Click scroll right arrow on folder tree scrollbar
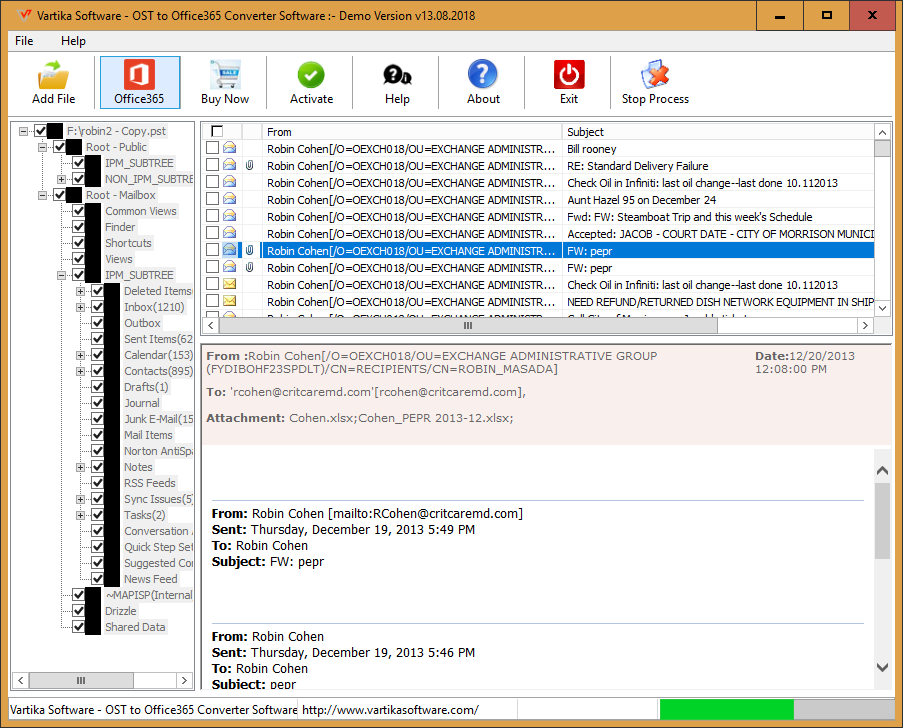 click(184, 680)
